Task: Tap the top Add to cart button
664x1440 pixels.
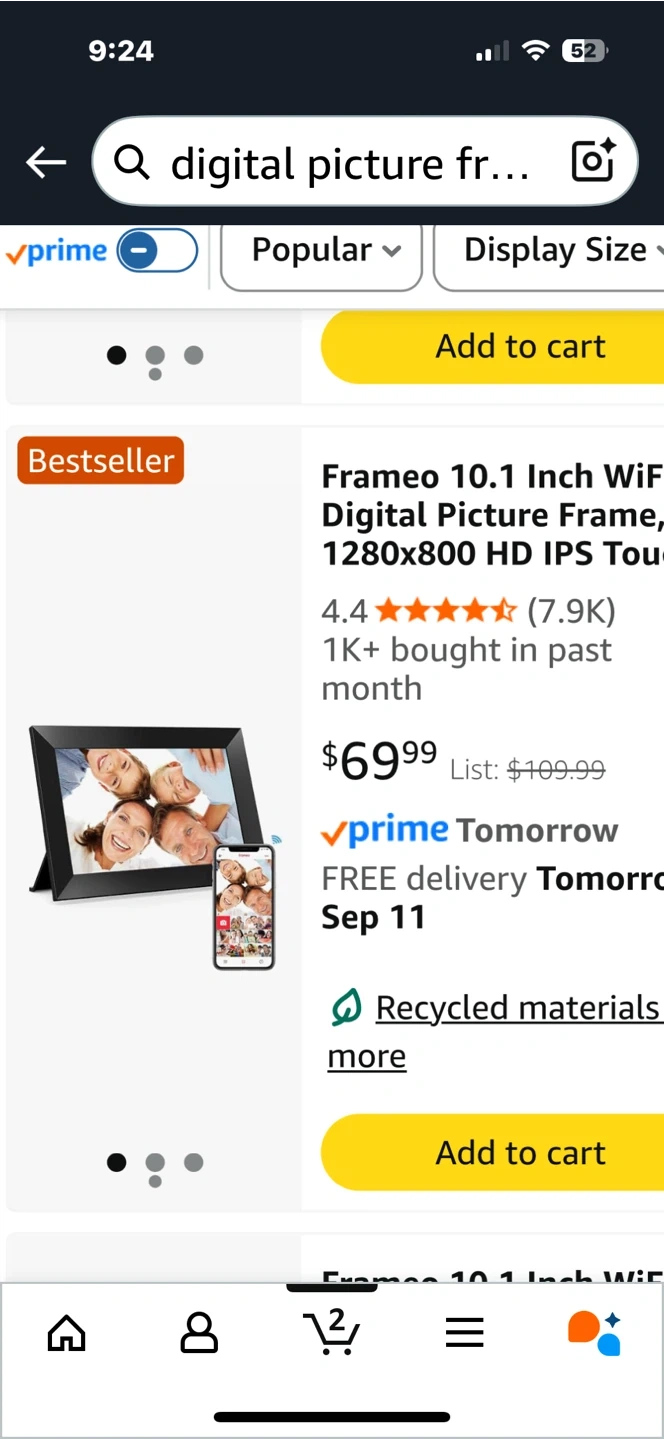Action: [520, 346]
